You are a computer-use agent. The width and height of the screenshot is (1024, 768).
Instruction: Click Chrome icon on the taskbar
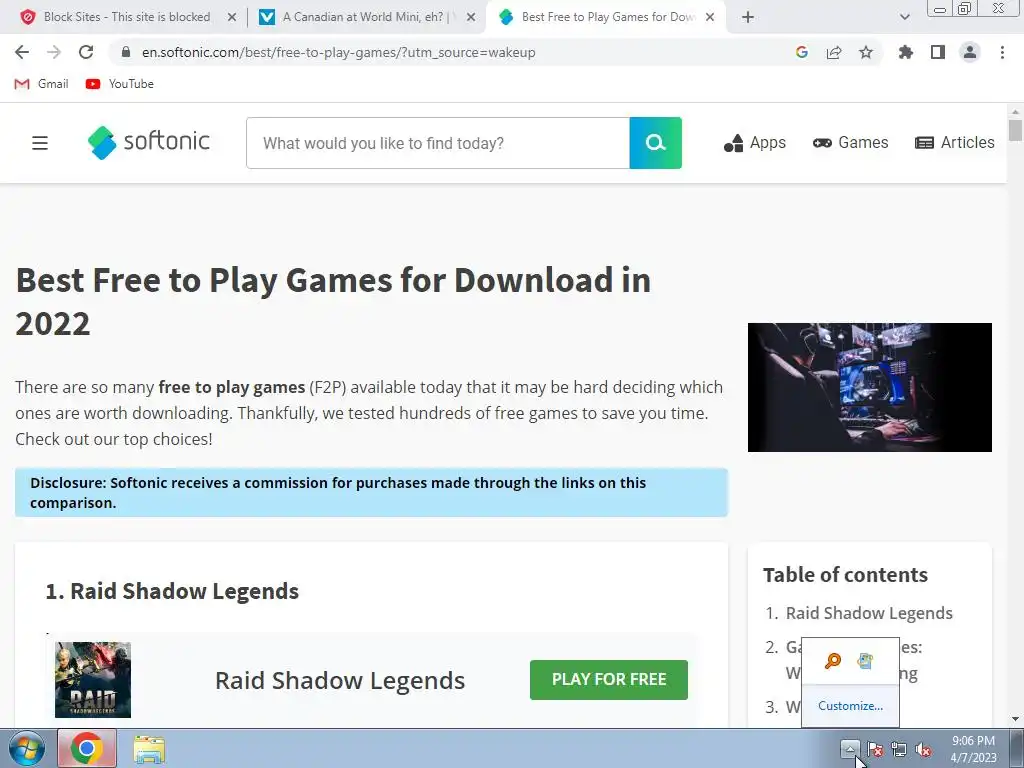coord(87,748)
